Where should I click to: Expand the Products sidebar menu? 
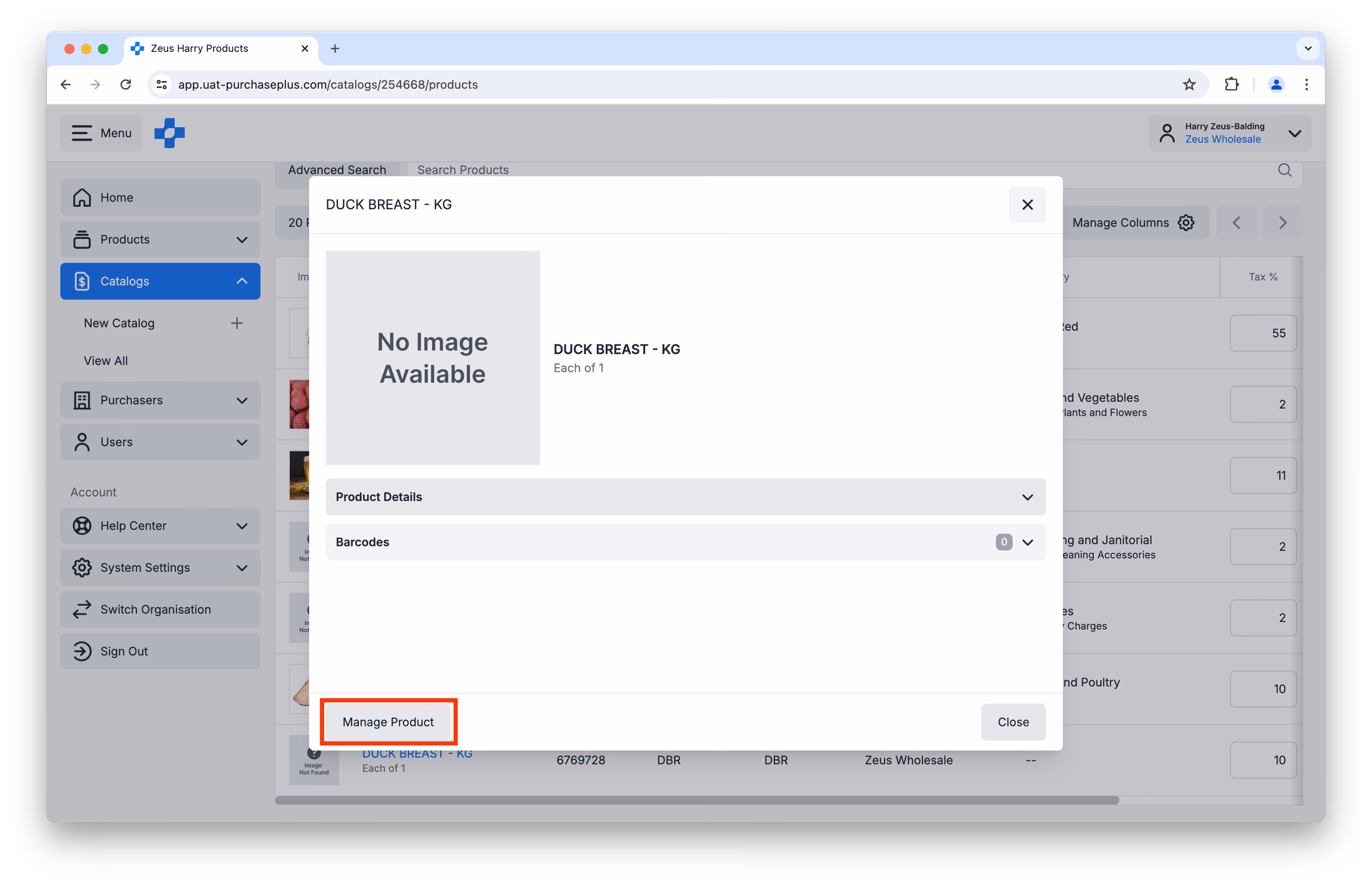click(160, 239)
